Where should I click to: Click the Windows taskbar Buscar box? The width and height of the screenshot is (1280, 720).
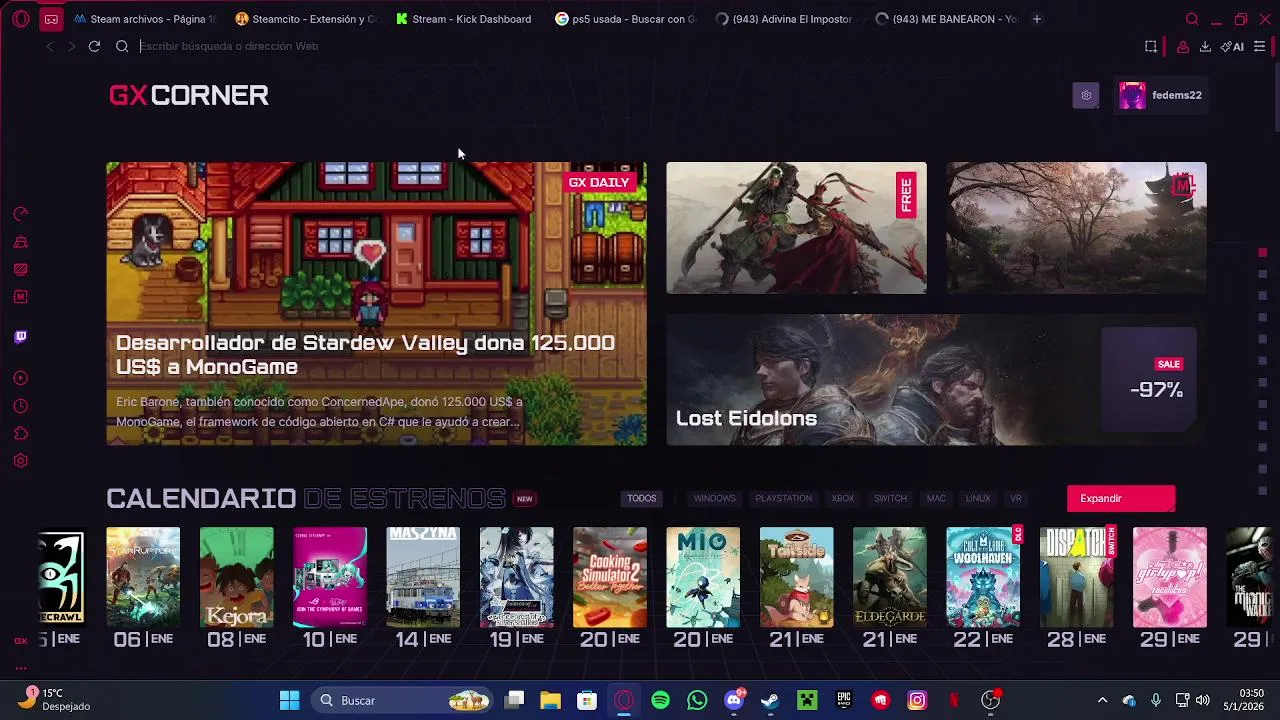402,700
